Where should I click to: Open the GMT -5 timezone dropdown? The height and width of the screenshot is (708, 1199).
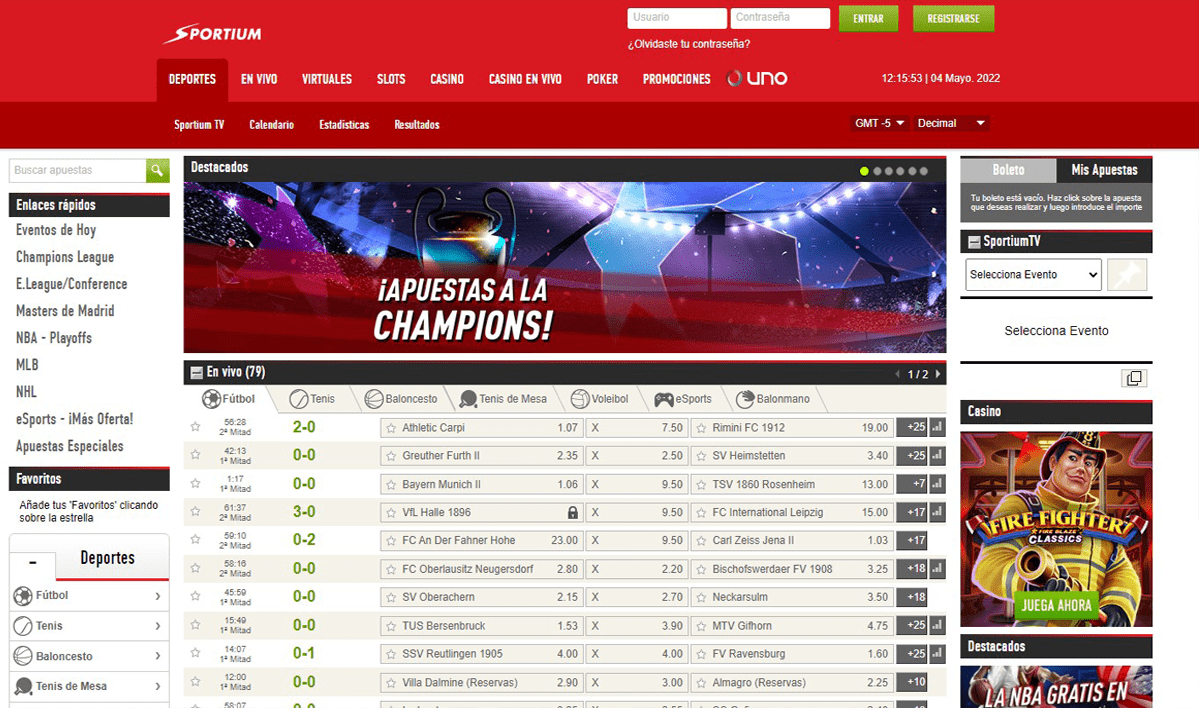pos(879,123)
